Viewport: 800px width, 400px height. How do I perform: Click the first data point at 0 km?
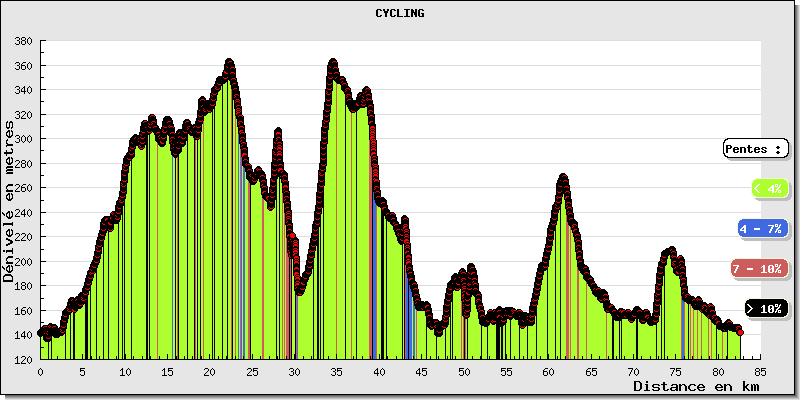41,333
